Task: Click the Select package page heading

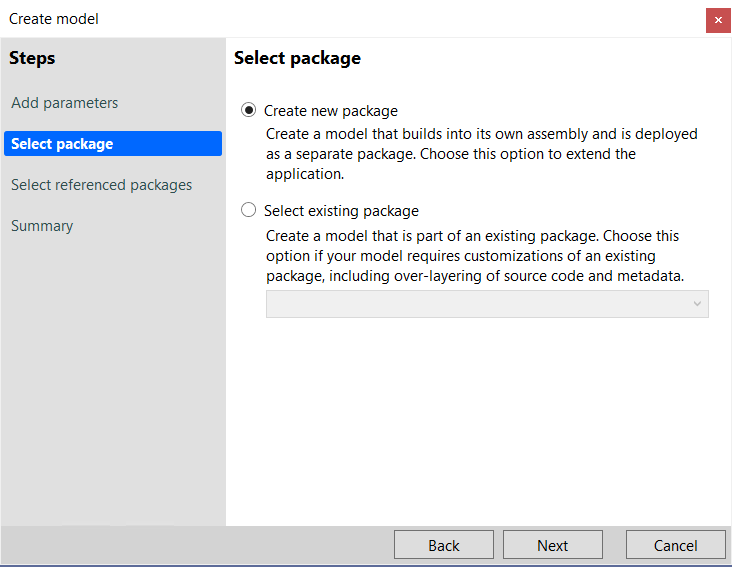Action: point(297,58)
